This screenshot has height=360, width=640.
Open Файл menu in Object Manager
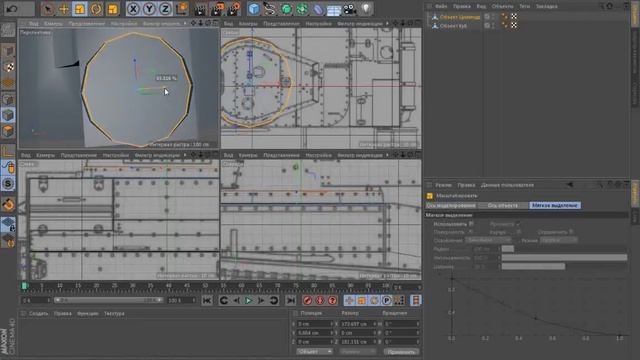click(x=441, y=7)
